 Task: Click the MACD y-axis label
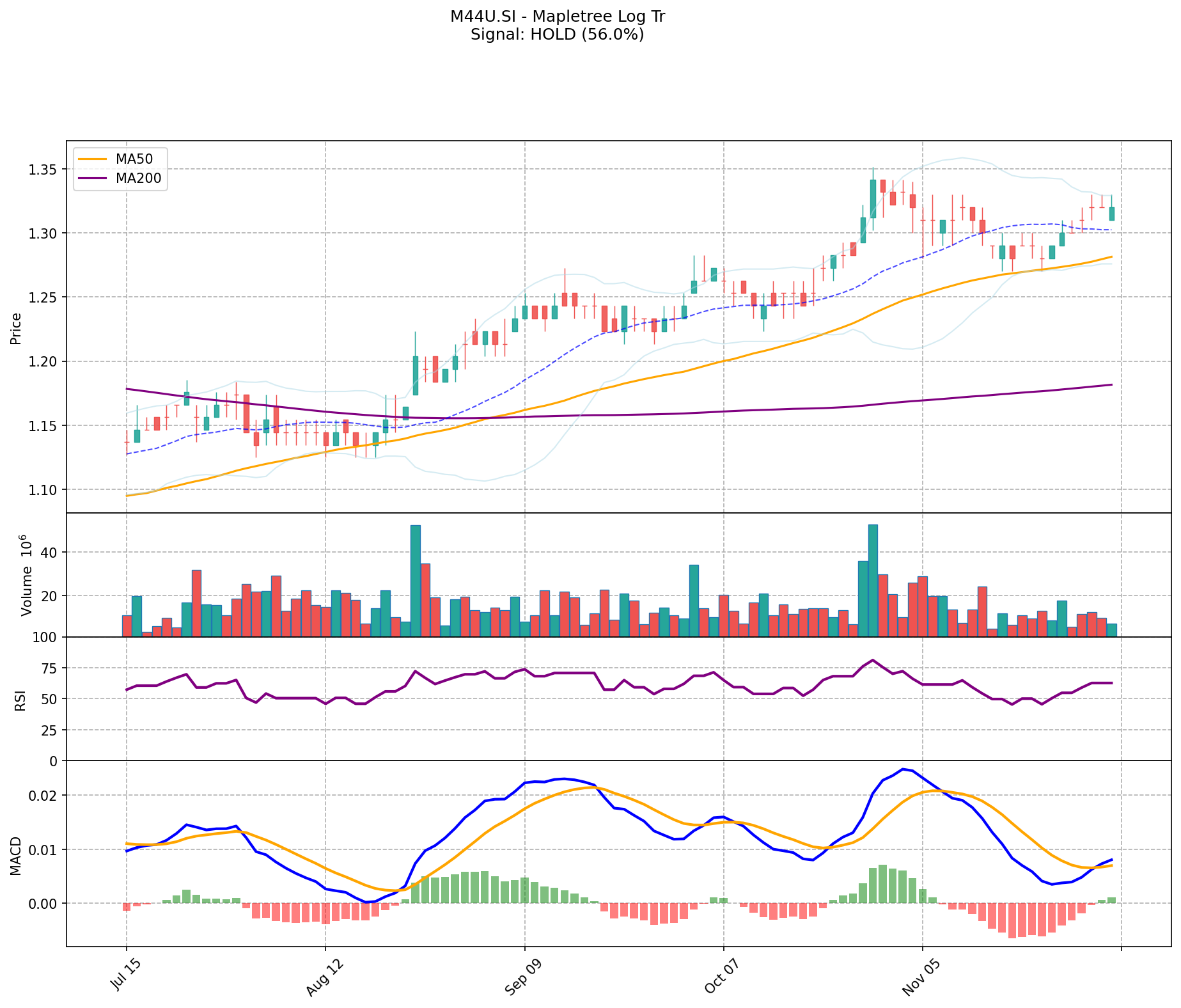[x=16, y=856]
